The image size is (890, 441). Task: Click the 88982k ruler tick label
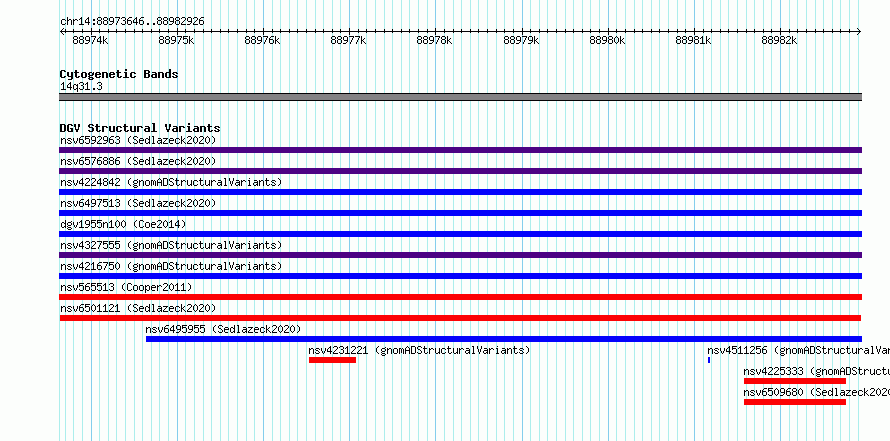779,41
